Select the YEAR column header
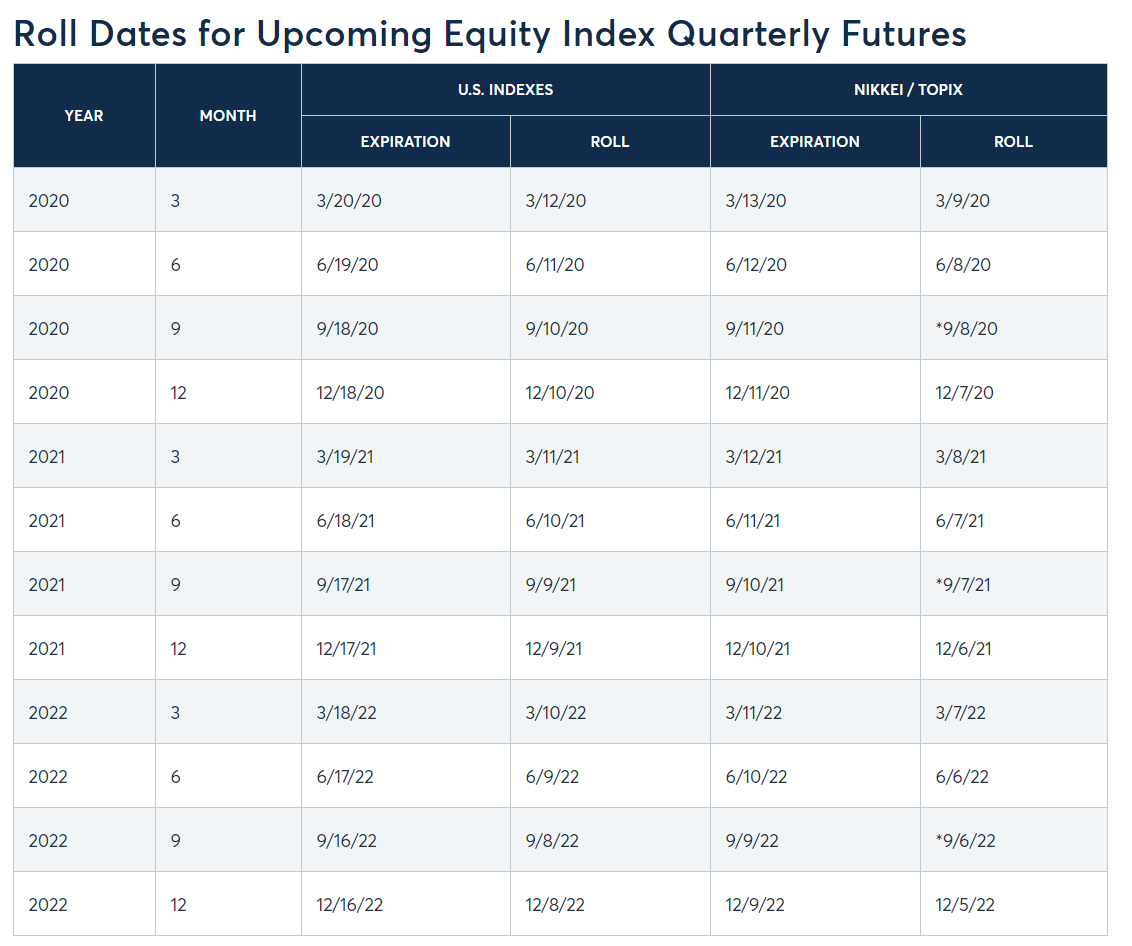1132x946 pixels. point(84,116)
